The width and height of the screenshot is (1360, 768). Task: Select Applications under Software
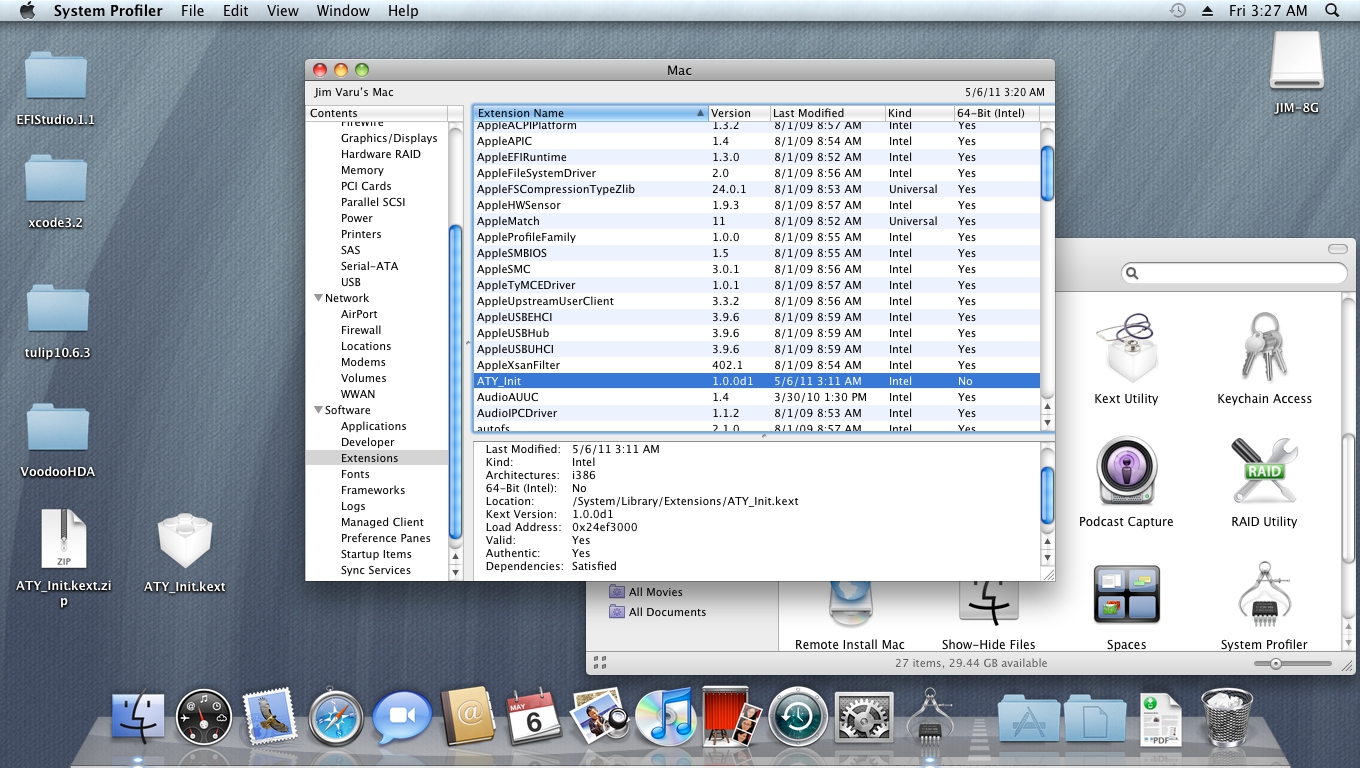[x=373, y=426]
